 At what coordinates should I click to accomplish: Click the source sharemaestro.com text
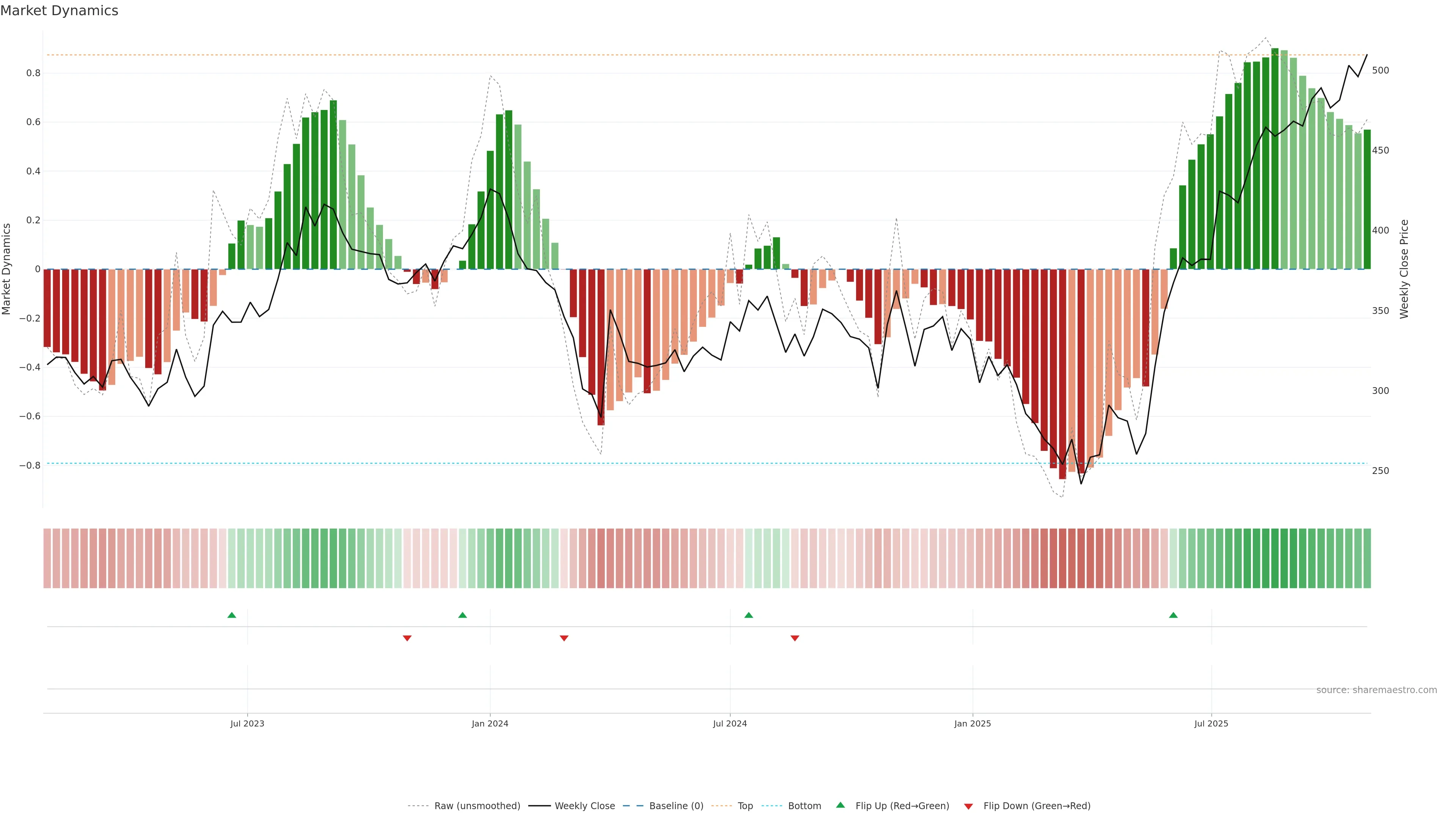click(1376, 690)
